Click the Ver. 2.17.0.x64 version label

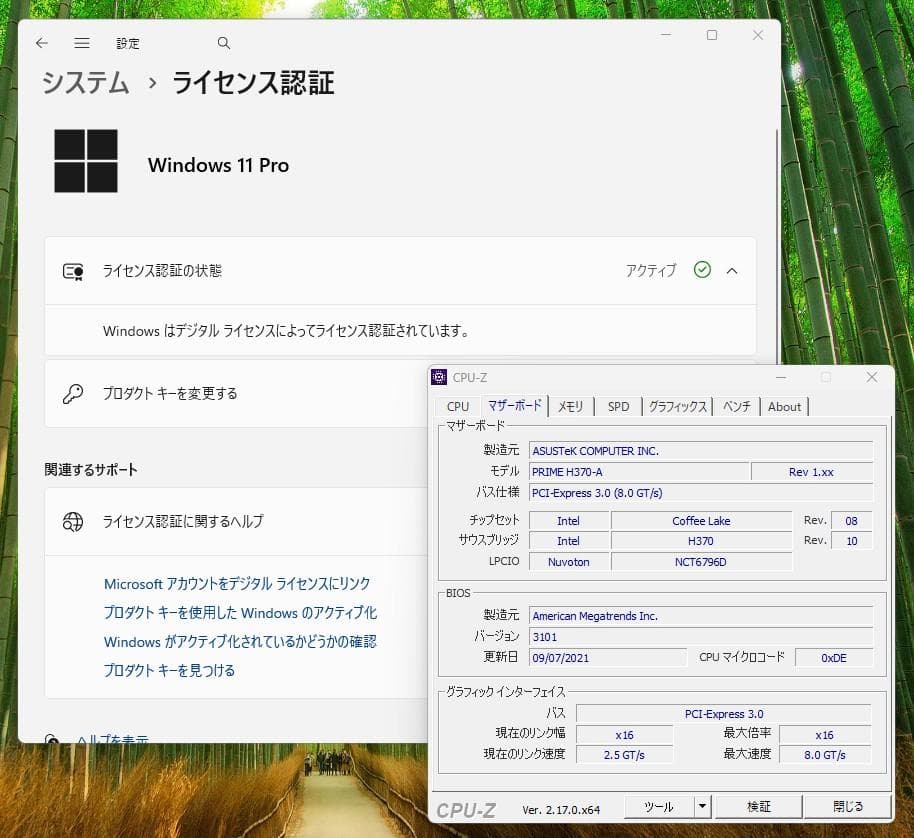coord(561,809)
